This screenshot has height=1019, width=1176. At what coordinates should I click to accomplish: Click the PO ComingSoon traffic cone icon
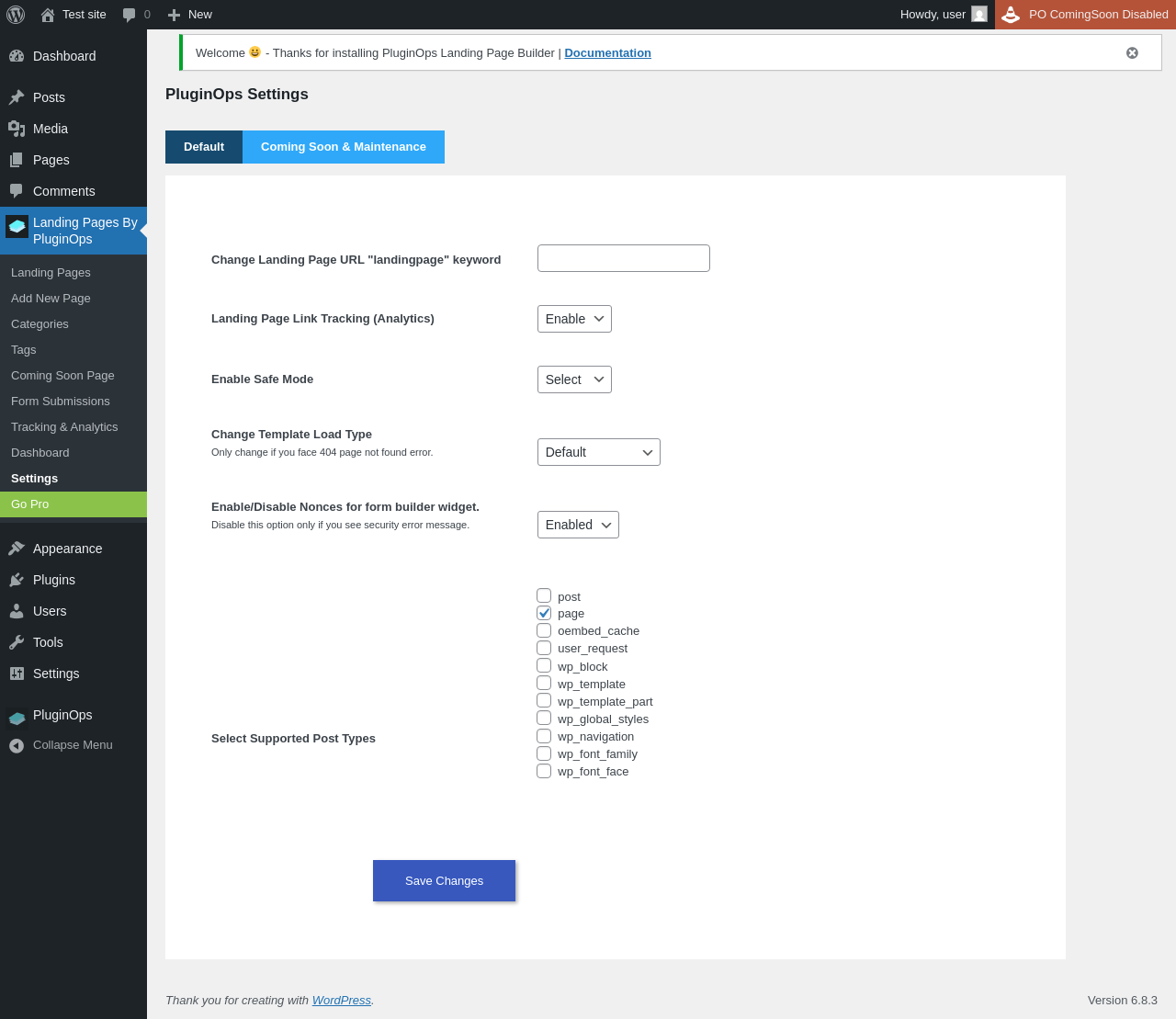coord(1011,15)
